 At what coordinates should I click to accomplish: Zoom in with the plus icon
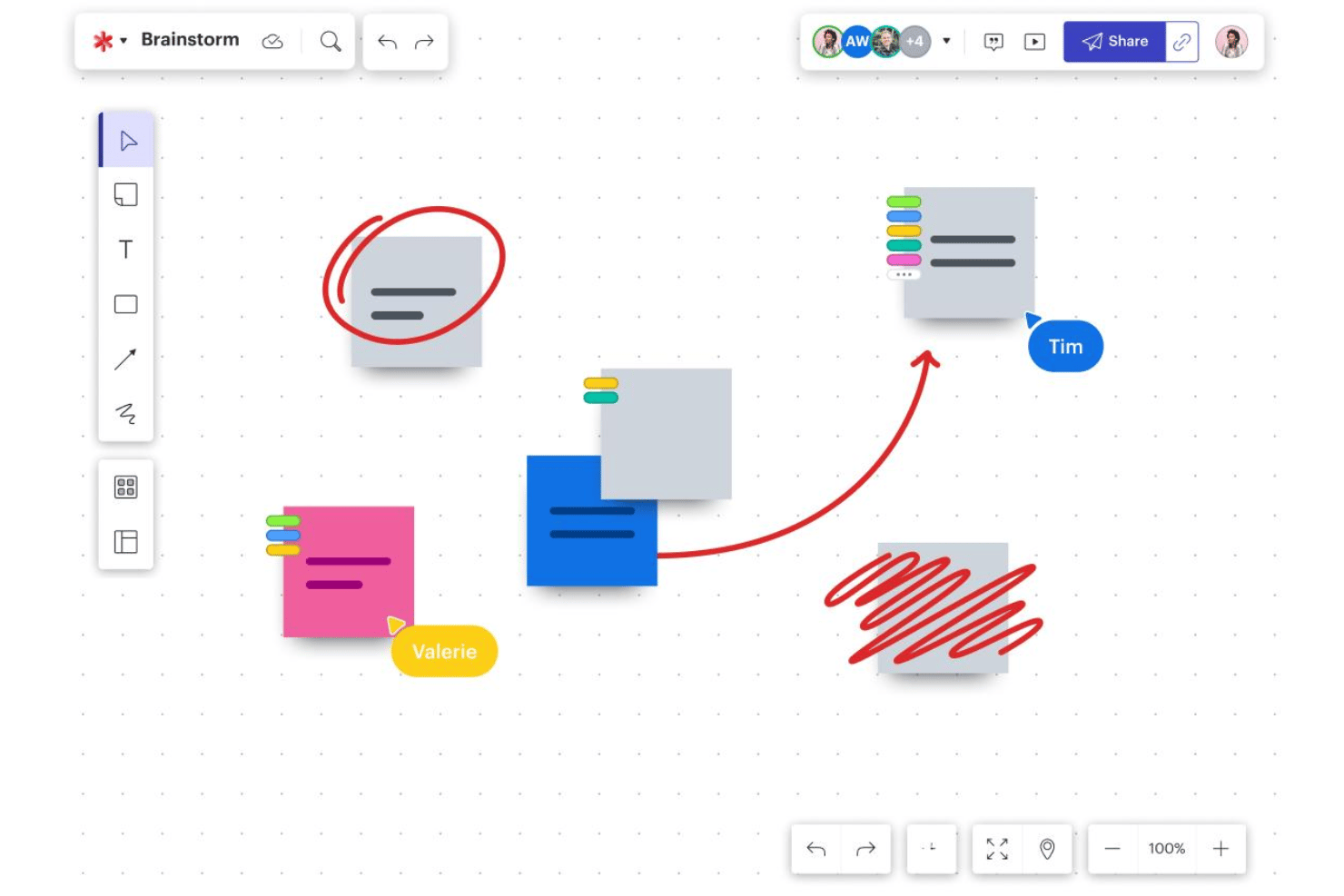(x=1220, y=849)
